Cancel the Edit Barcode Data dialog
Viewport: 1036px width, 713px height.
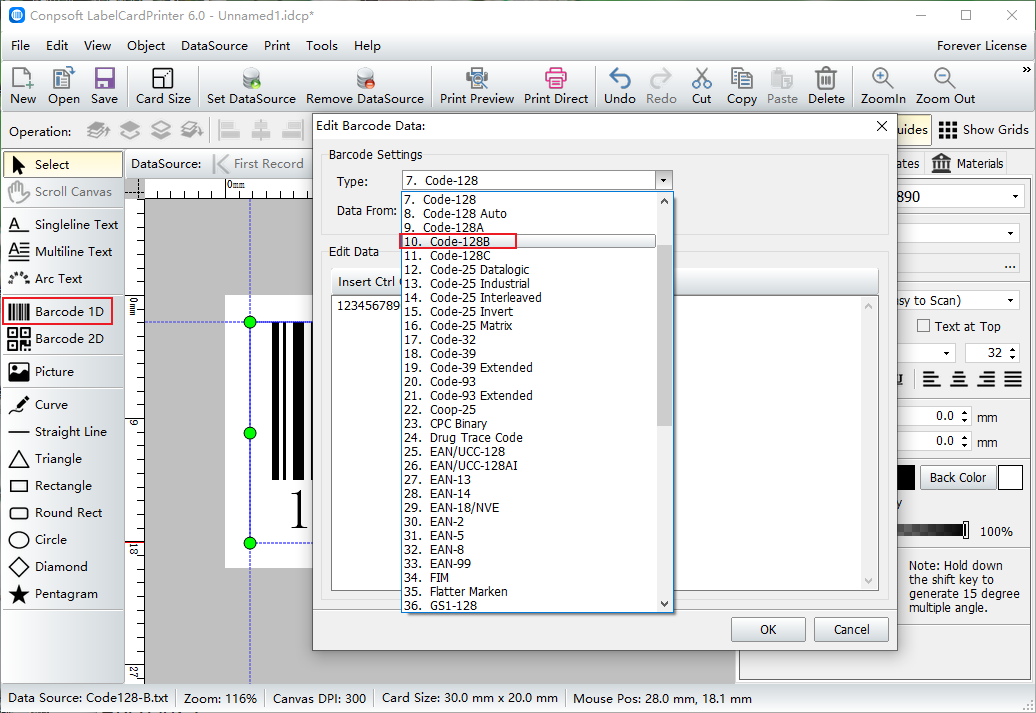851,630
